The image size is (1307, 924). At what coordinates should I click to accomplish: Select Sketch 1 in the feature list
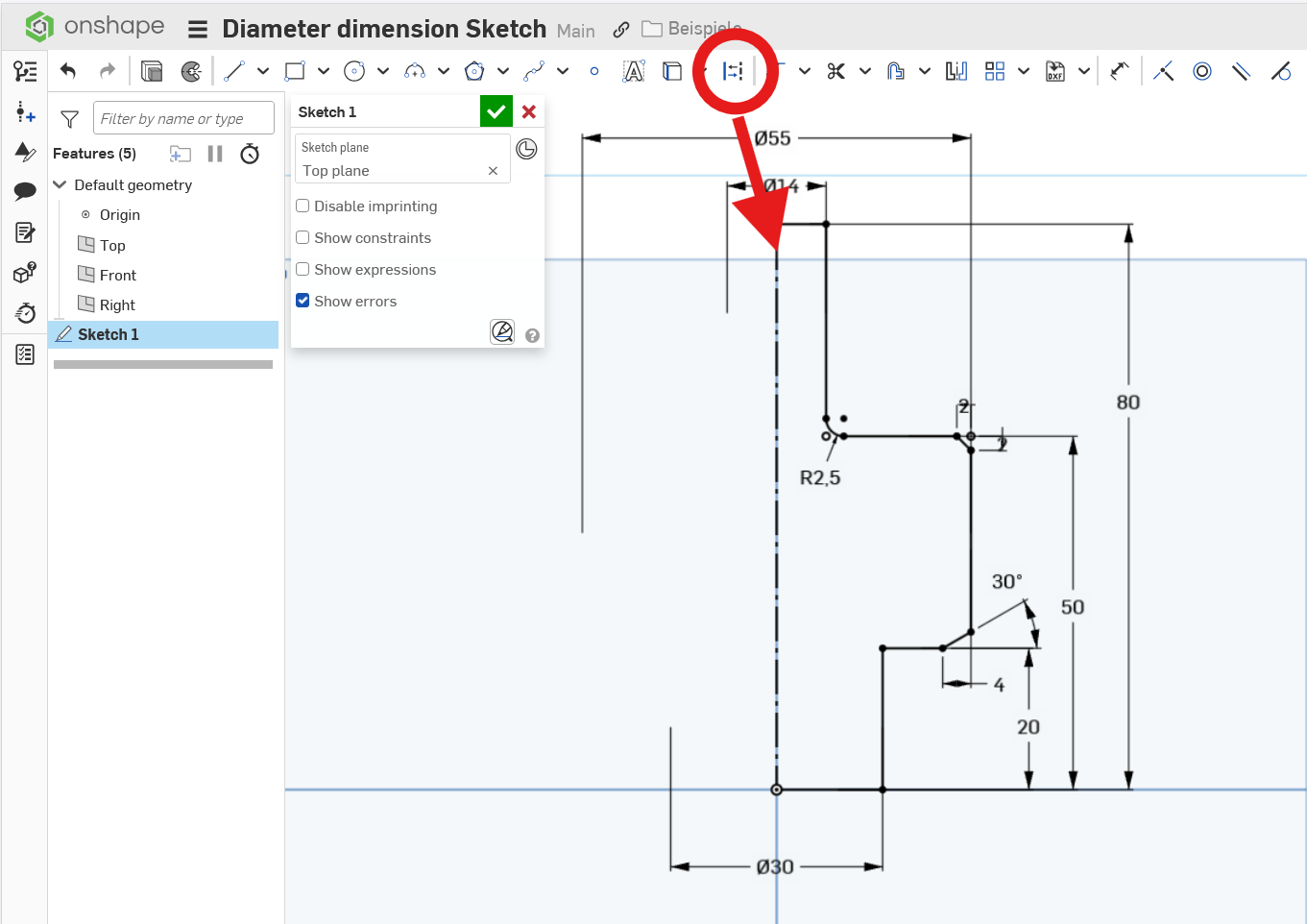pyautogui.click(x=163, y=334)
